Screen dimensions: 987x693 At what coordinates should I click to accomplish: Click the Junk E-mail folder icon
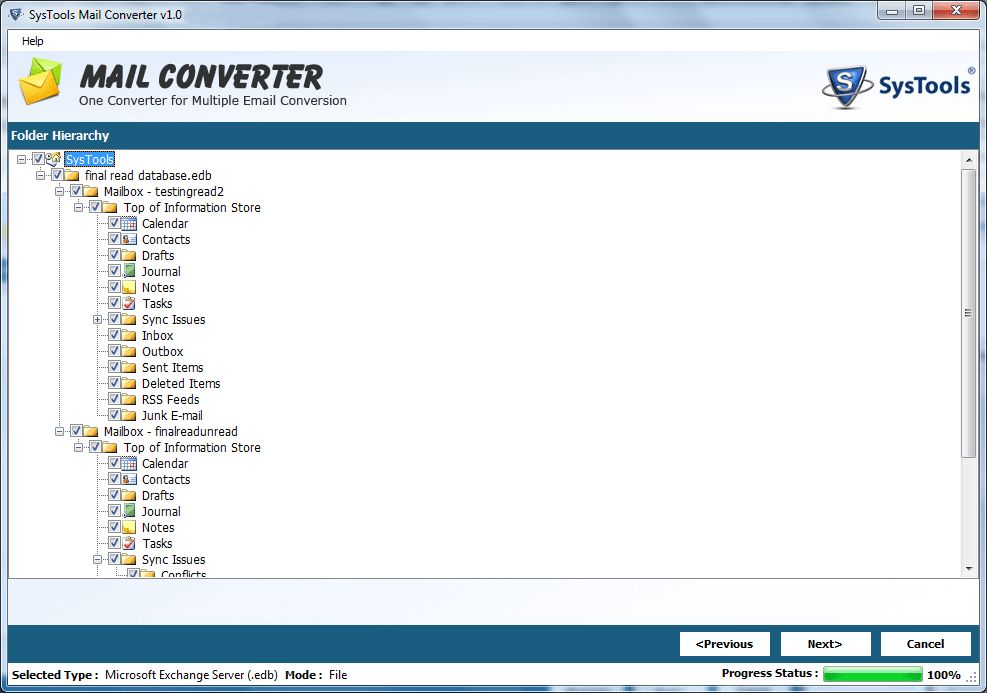tap(129, 415)
